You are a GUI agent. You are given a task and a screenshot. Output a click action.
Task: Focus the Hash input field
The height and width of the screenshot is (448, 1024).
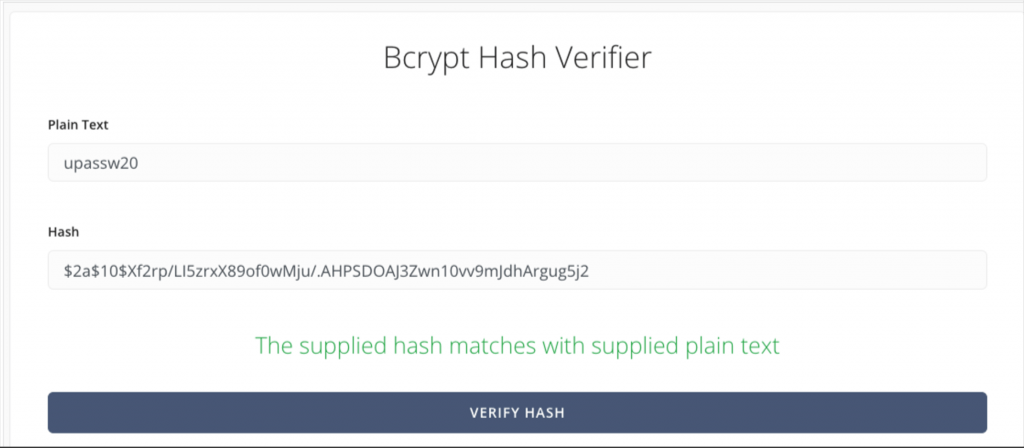tap(517, 270)
